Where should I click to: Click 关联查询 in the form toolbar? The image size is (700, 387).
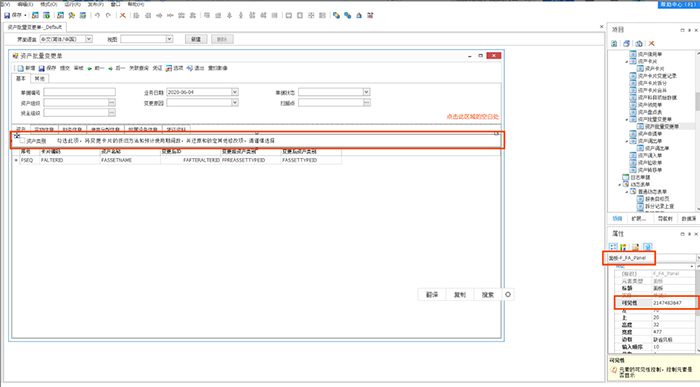[139, 68]
